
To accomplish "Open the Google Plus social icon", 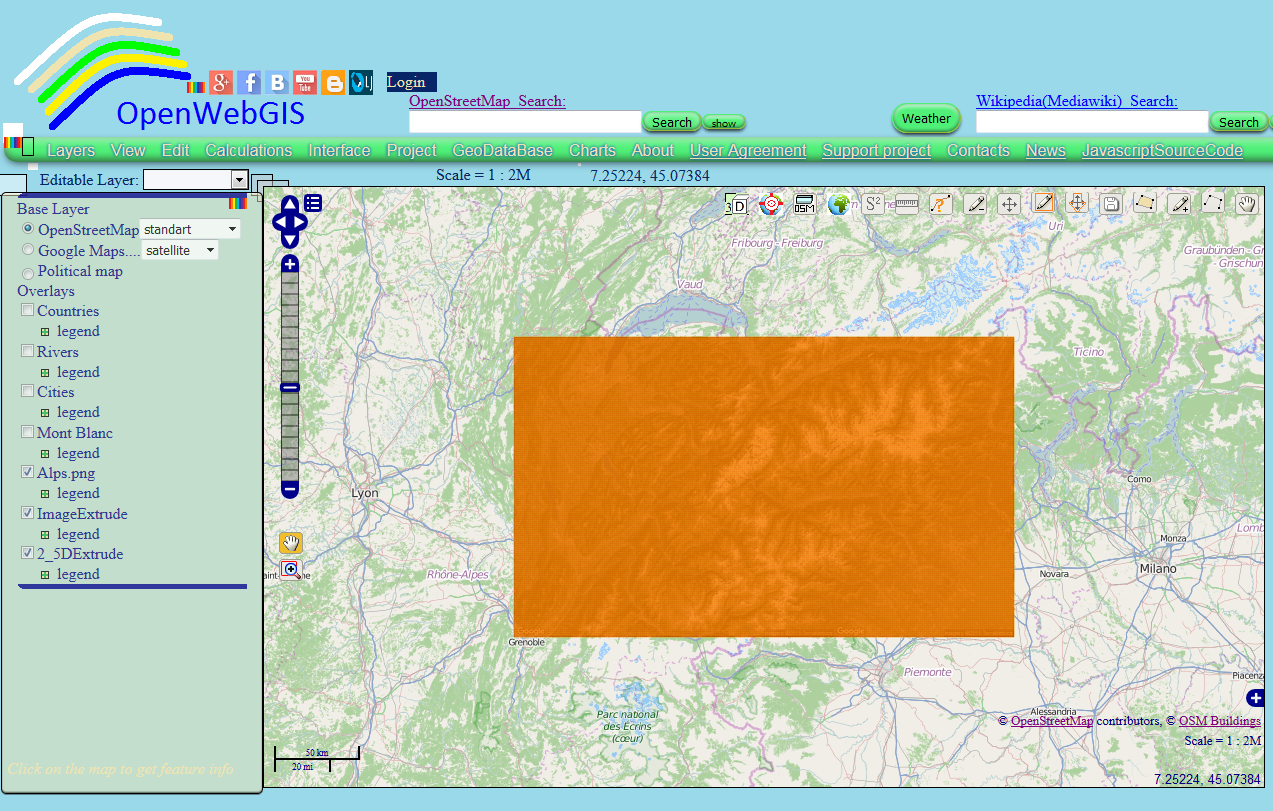I will [221, 82].
